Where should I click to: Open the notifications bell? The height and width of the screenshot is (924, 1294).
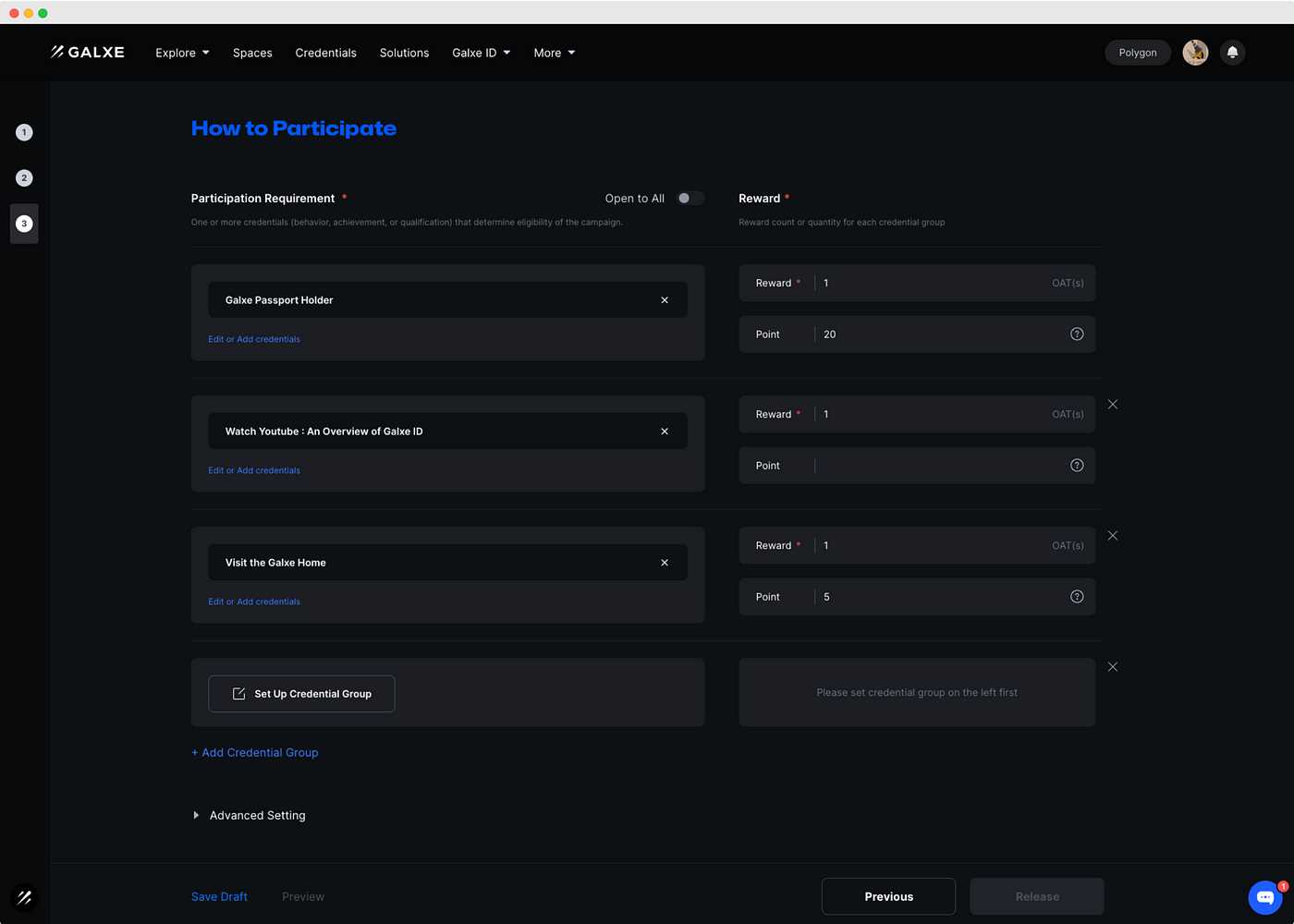[1232, 53]
